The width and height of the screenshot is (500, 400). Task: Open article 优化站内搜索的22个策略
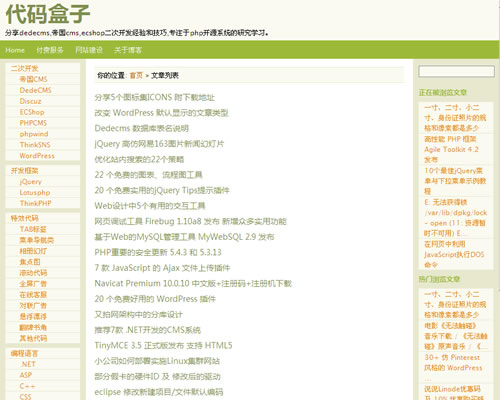tap(139, 159)
